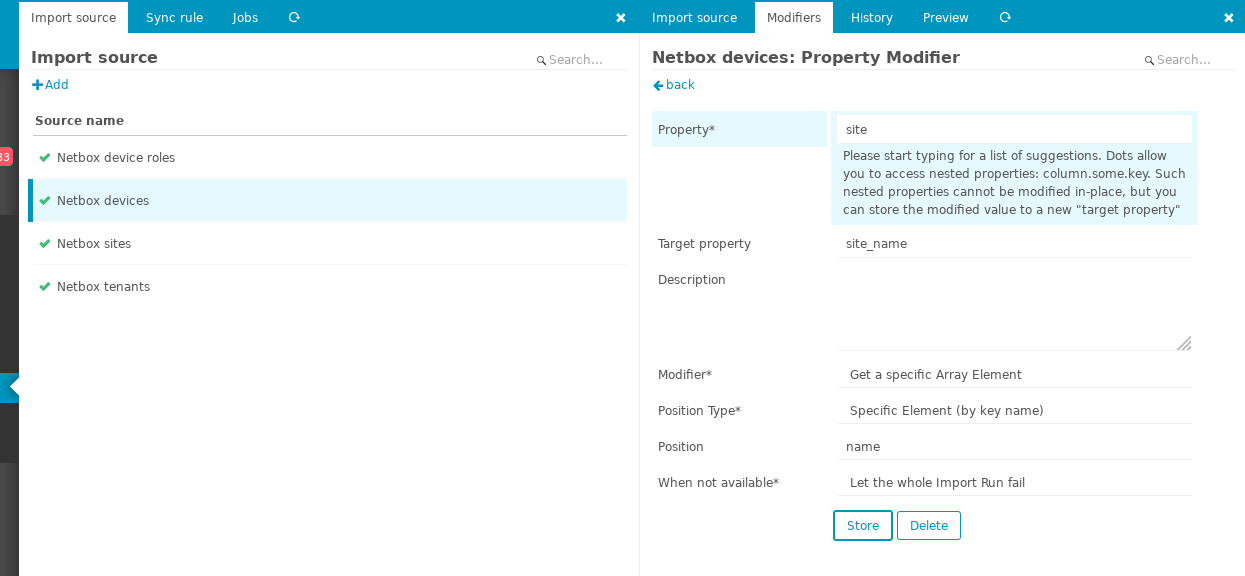Click the magnifier icon in left search

[541, 61]
